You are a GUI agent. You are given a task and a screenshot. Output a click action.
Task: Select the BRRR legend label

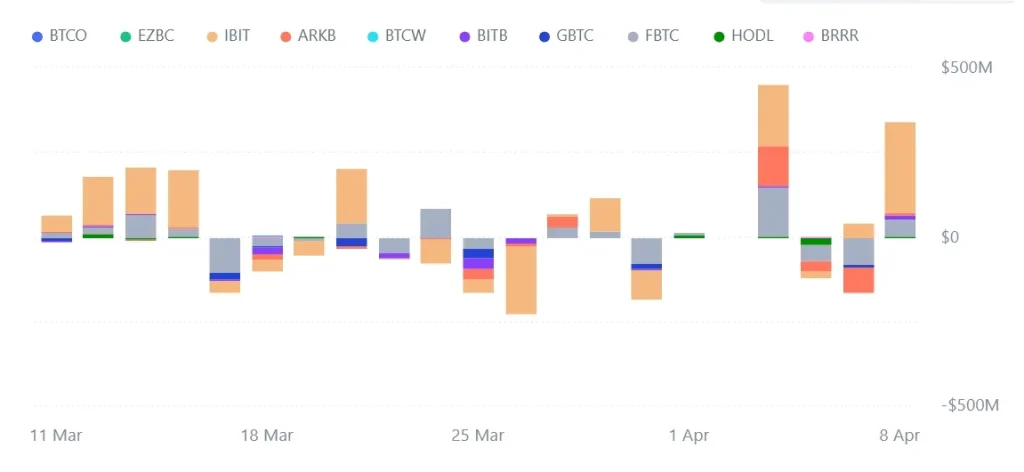click(836, 36)
